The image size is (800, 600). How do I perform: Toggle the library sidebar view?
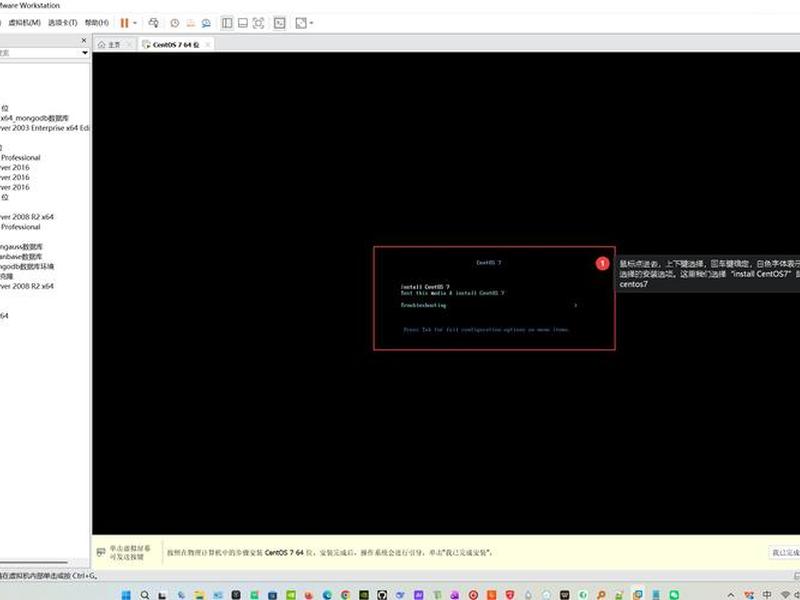pyautogui.click(x=227, y=23)
